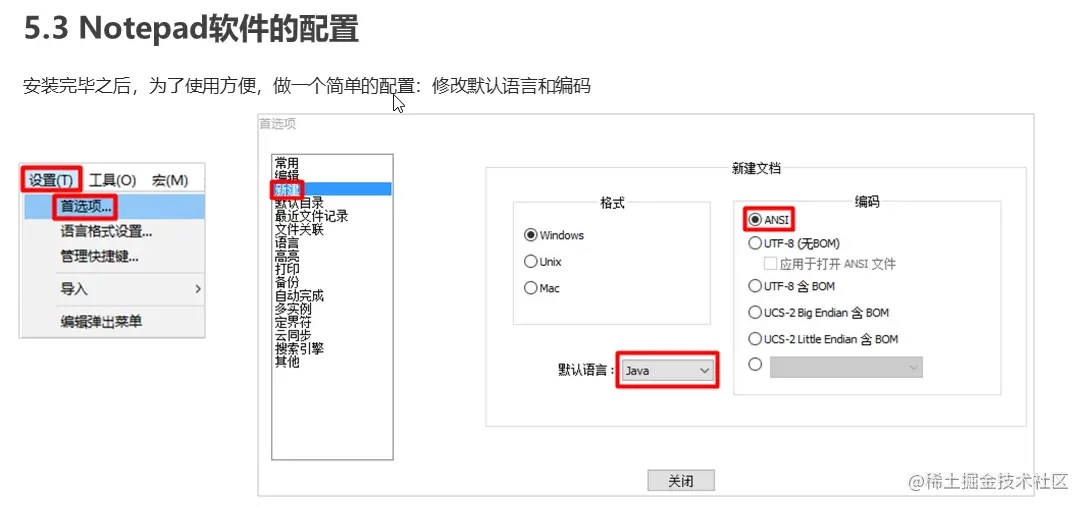Select UTF-8 含 BOM encoding option
1085x508 pixels.
[x=755, y=286]
